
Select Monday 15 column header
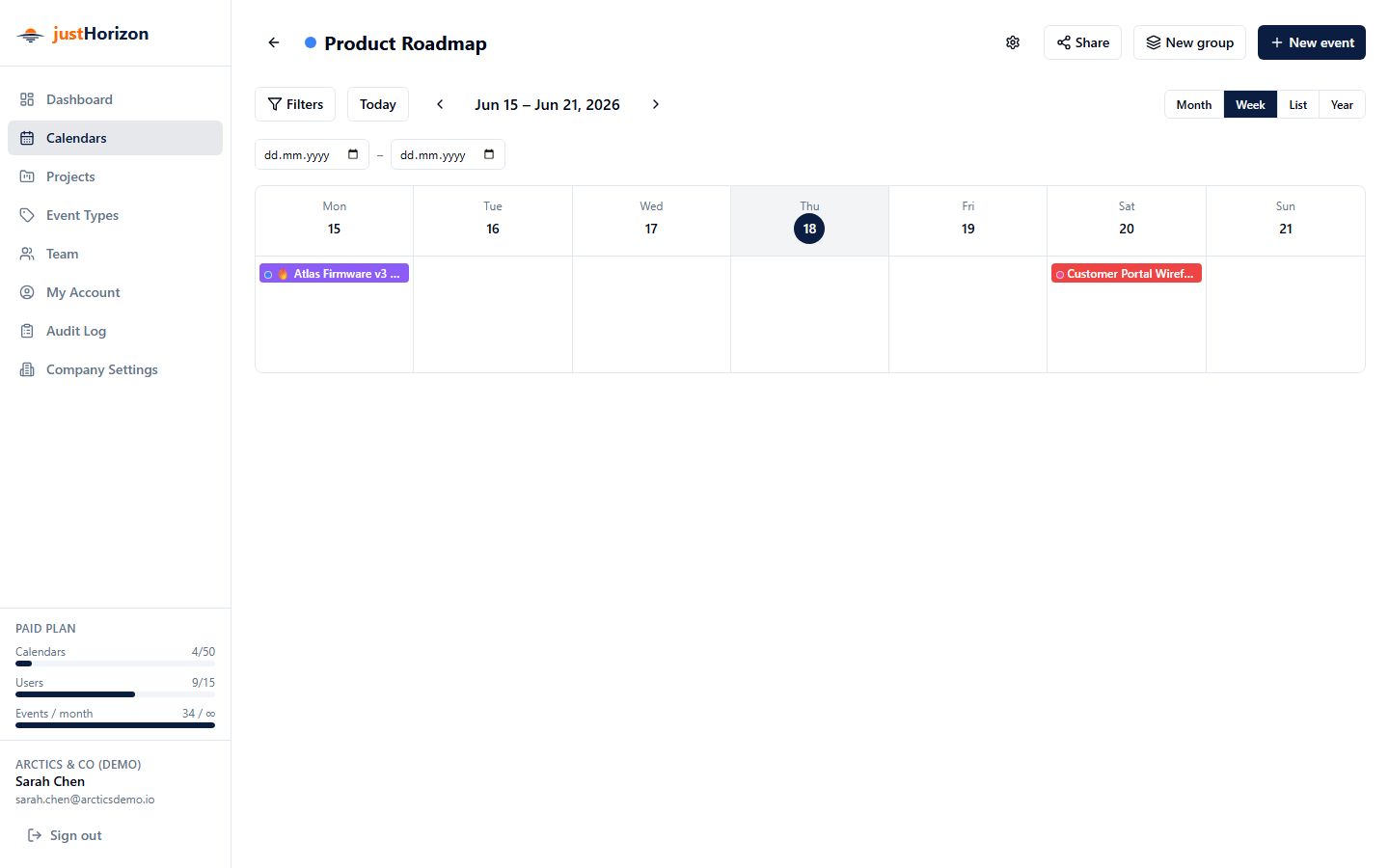point(334,221)
